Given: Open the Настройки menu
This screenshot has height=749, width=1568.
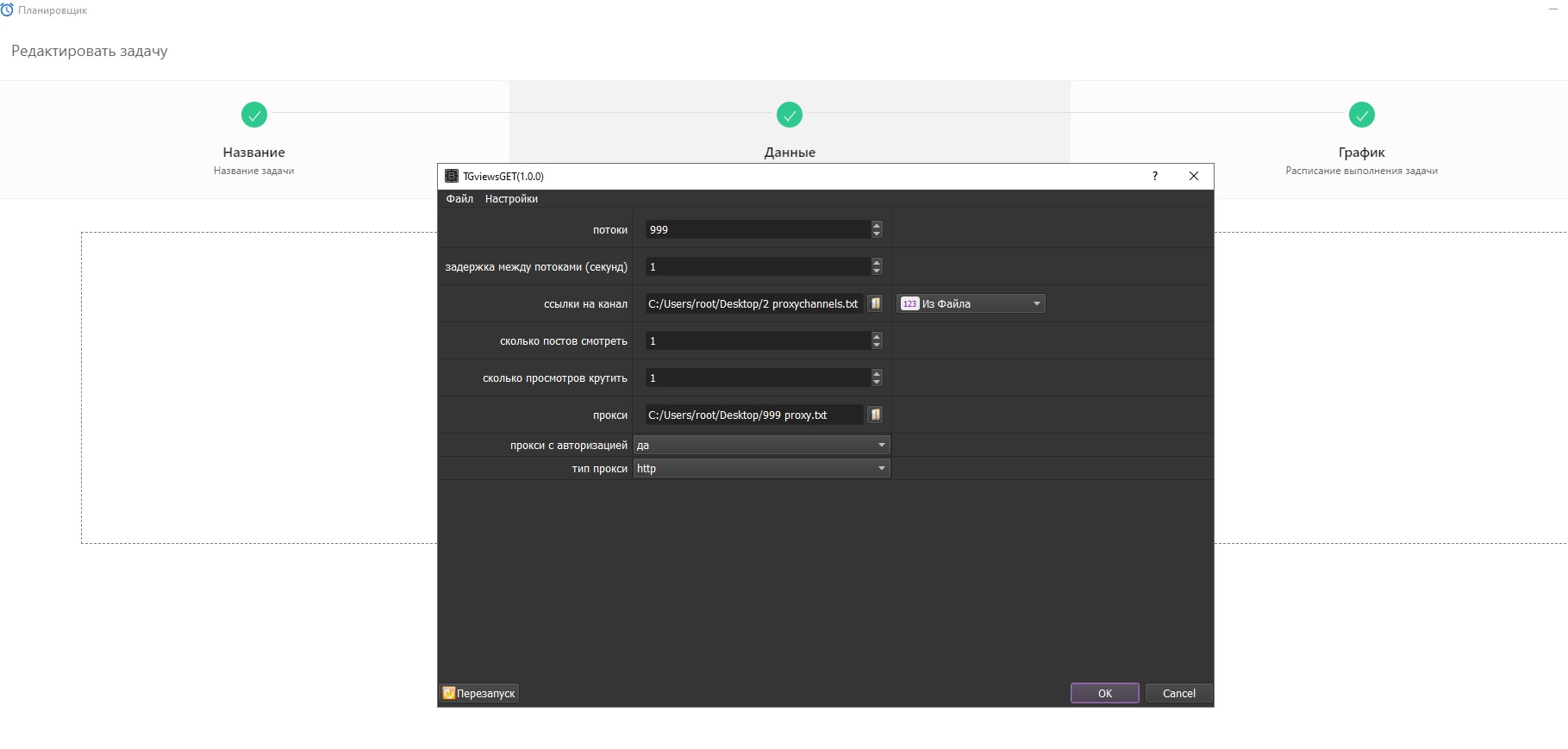Looking at the screenshot, I should [x=511, y=199].
